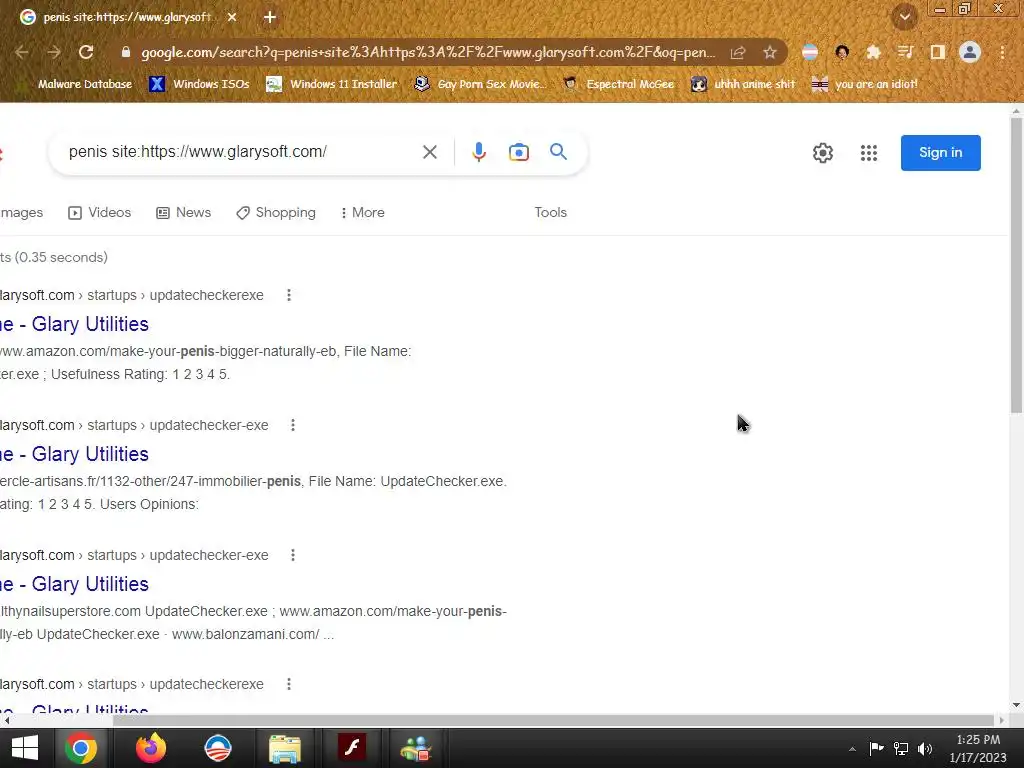Open the Extensions puzzle piece menu
The height and width of the screenshot is (768, 1024).
pyautogui.click(x=873, y=52)
